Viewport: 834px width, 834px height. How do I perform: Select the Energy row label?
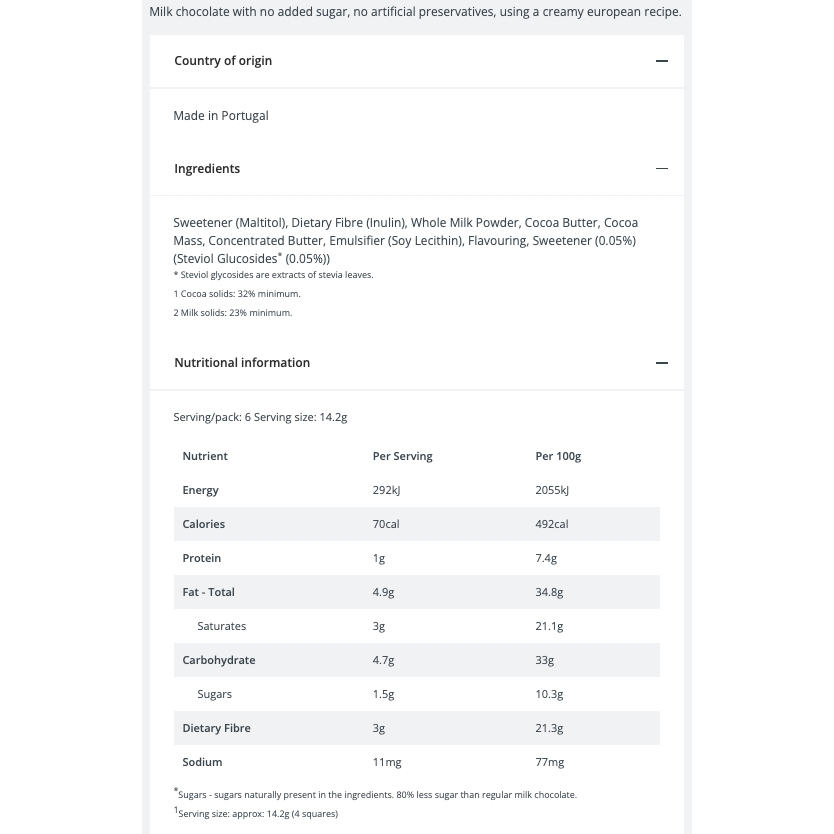(200, 490)
